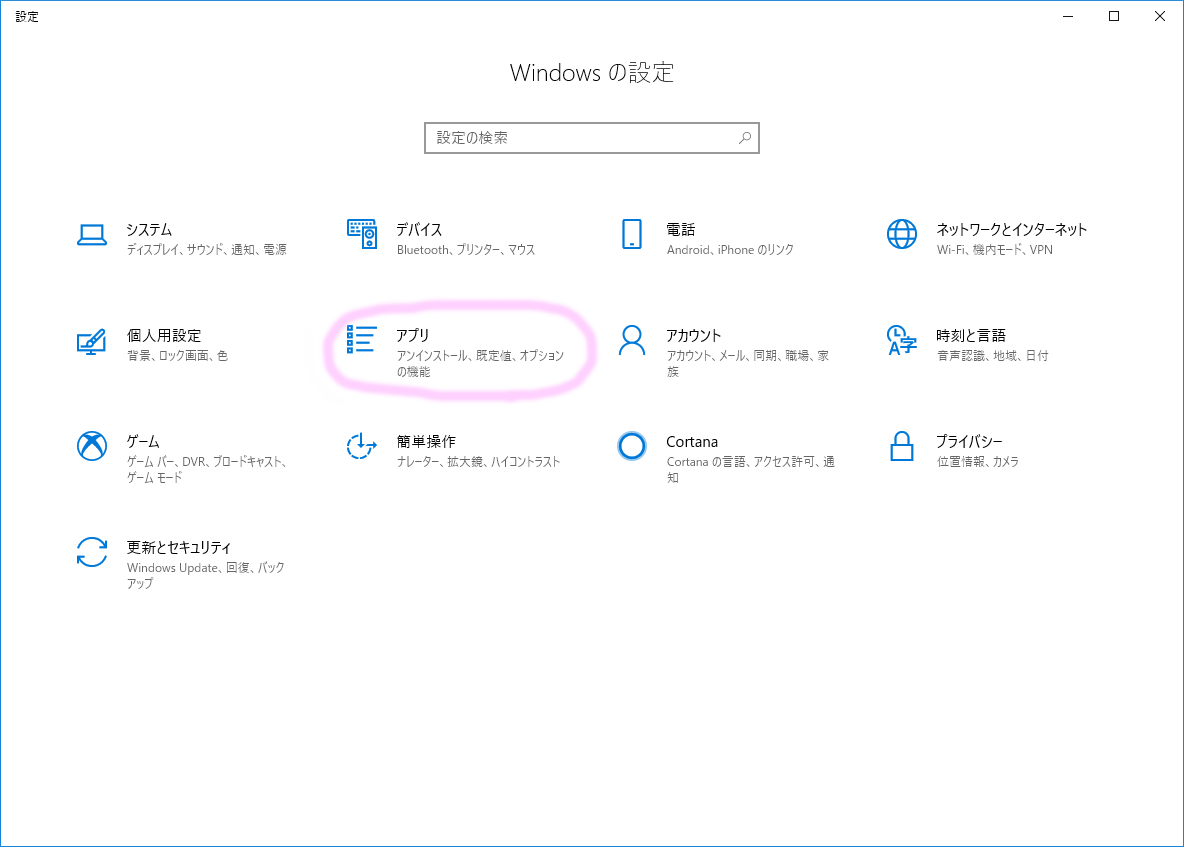Screen dimensions: 1184x847
Task: Choose the 個人用設定 label
Action: [164, 336]
